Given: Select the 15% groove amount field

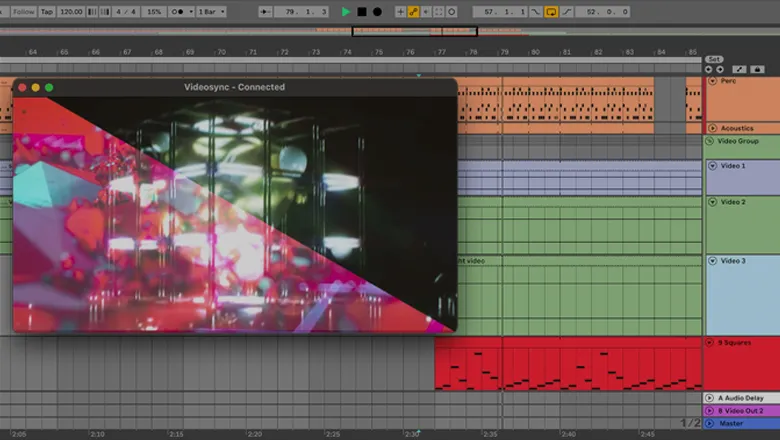Looking at the screenshot, I should [154, 11].
